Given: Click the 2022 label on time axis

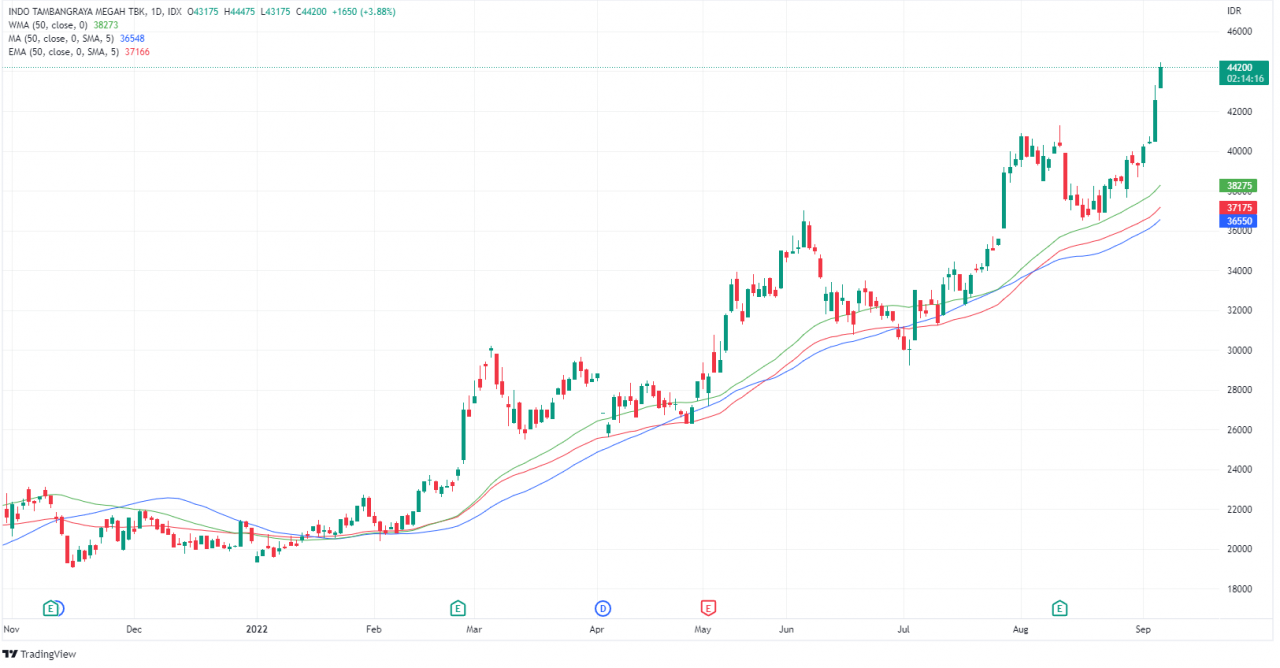Looking at the screenshot, I should tap(256, 630).
